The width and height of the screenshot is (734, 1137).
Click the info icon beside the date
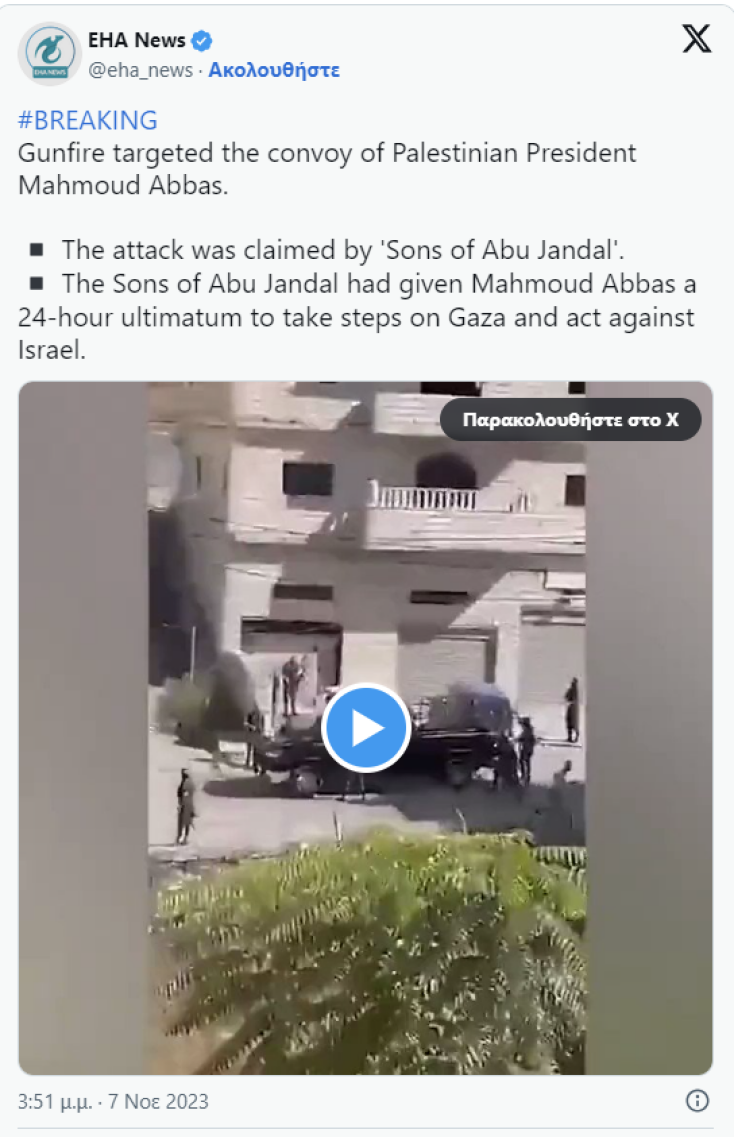click(x=697, y=1101)
